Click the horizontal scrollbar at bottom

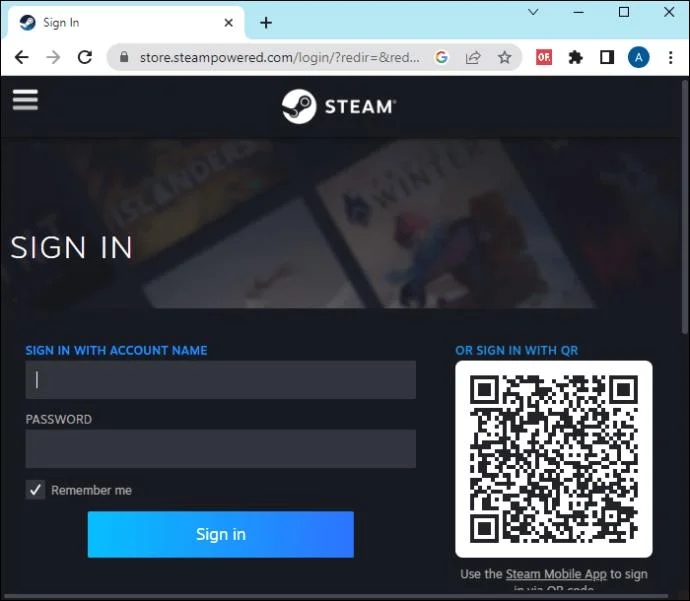point(337,597)
